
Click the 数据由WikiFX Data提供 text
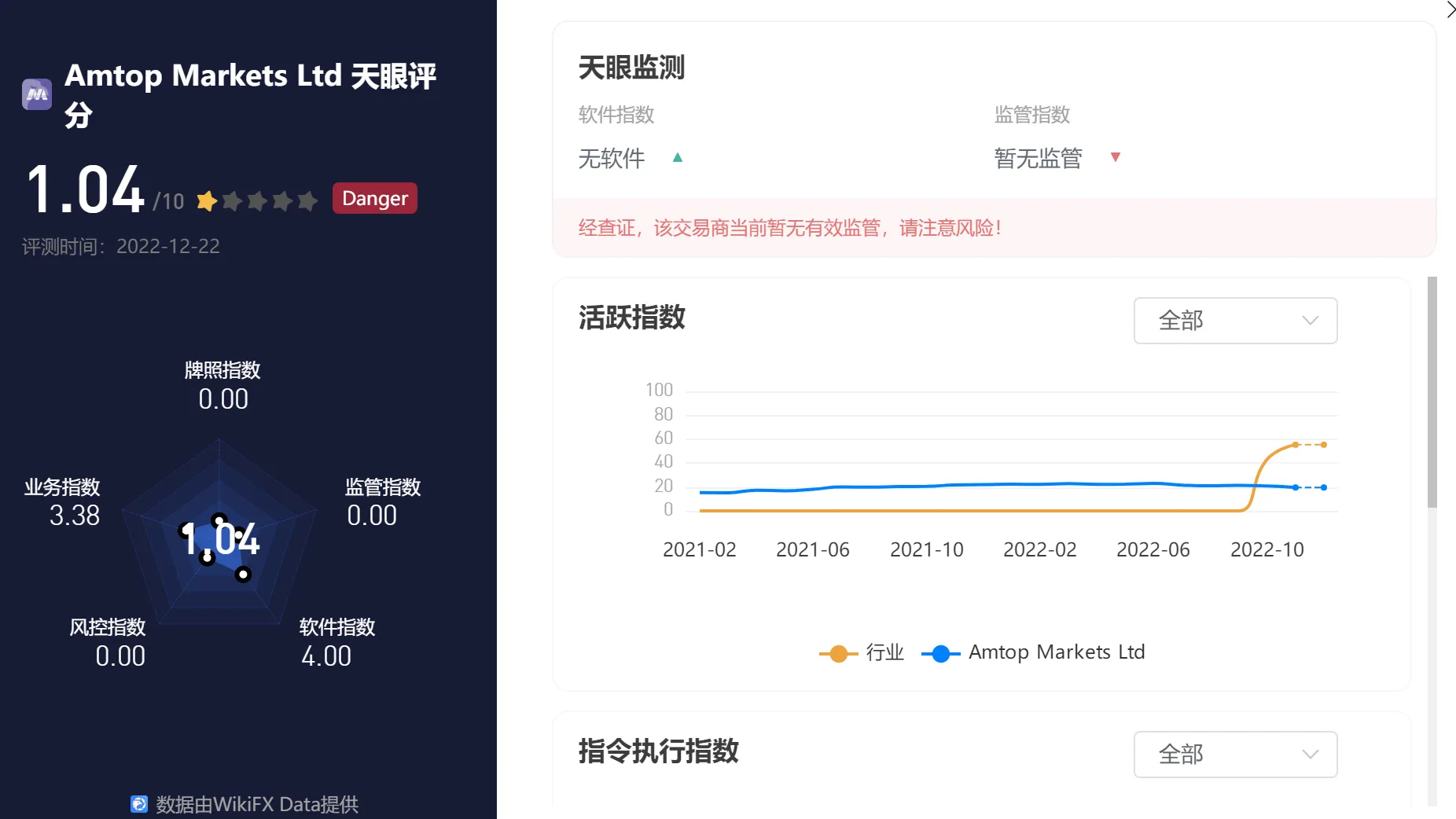pyautogui.click(x=257, y=804)
